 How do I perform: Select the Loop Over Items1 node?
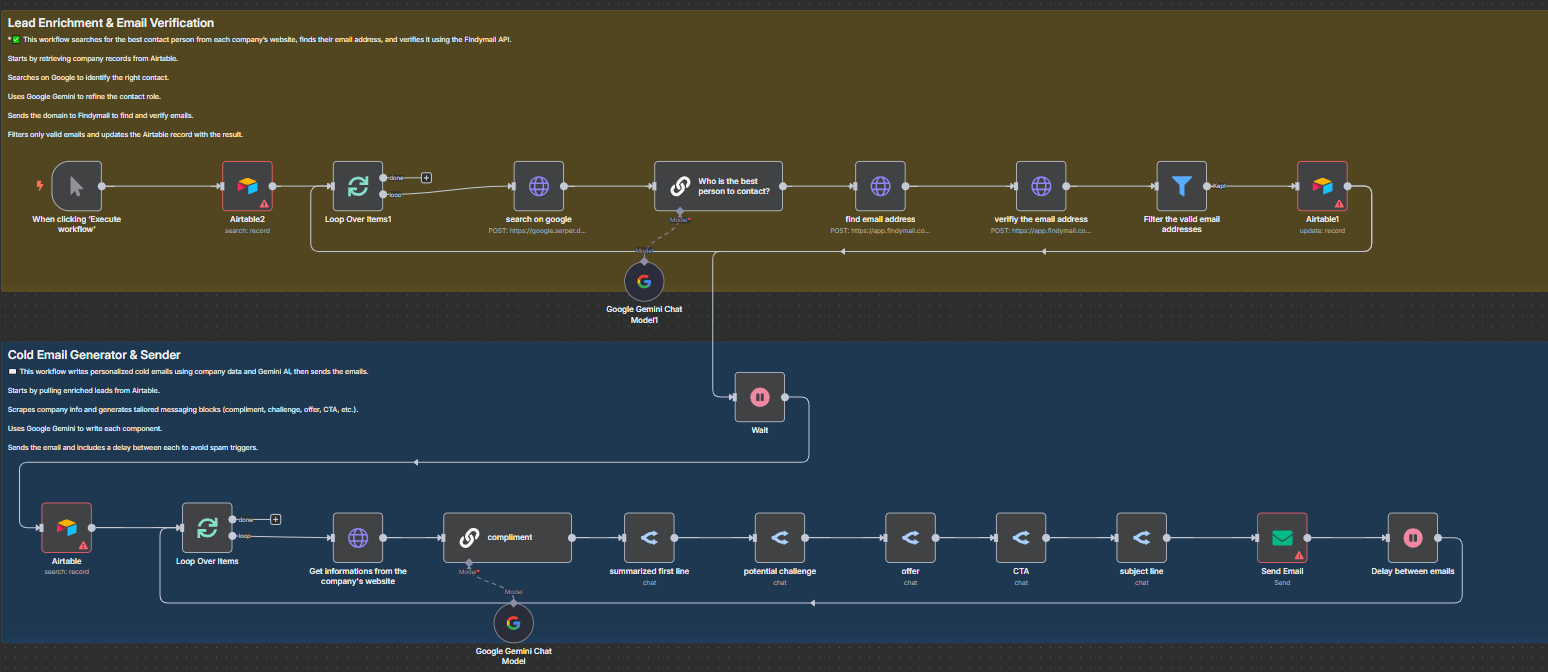tap(358, 186)
